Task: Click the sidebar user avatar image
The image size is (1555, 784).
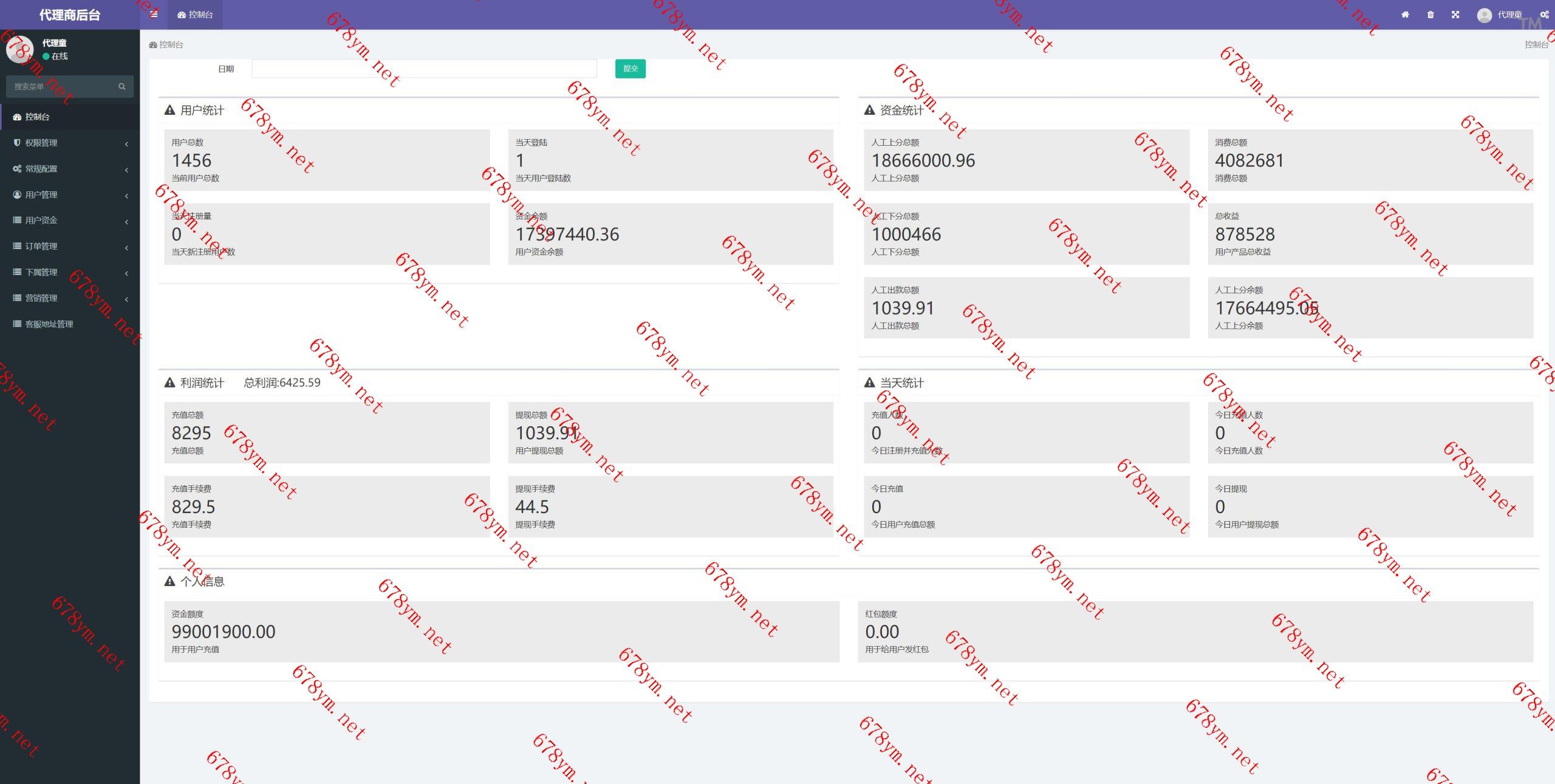Action: [x=19, y=49]
